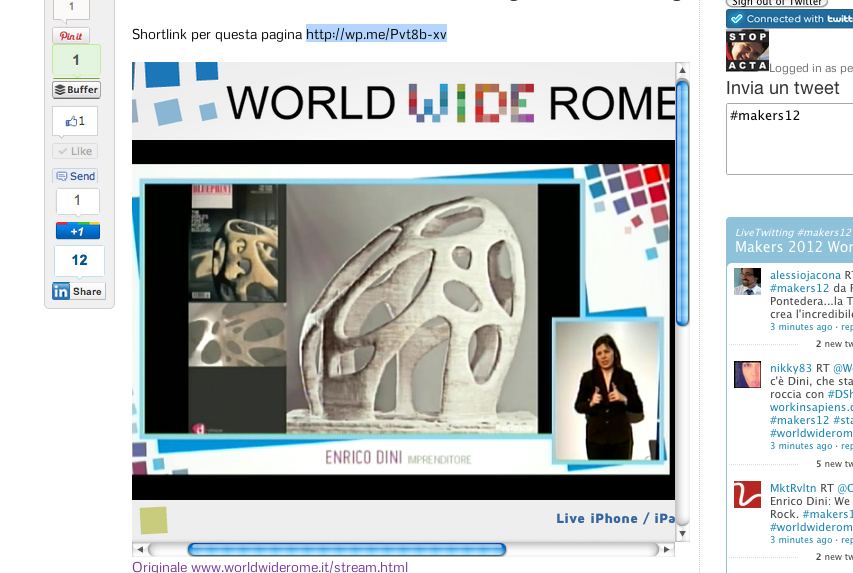Share page via Buffer button
This screenshot has width=853, height=573.
click(x=76, y=90)
